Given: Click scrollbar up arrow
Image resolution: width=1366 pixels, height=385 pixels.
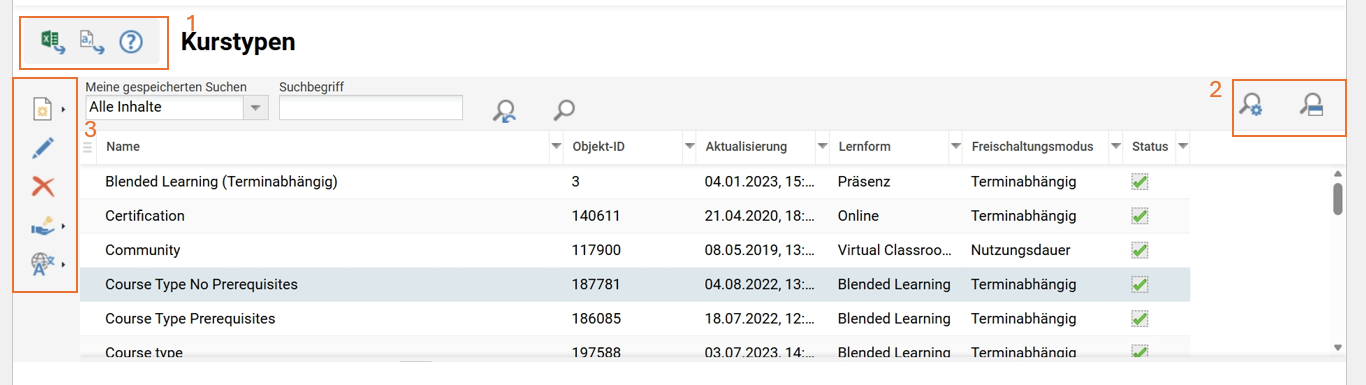Looking at the screenshot, I should click(x=1338, y=173).
